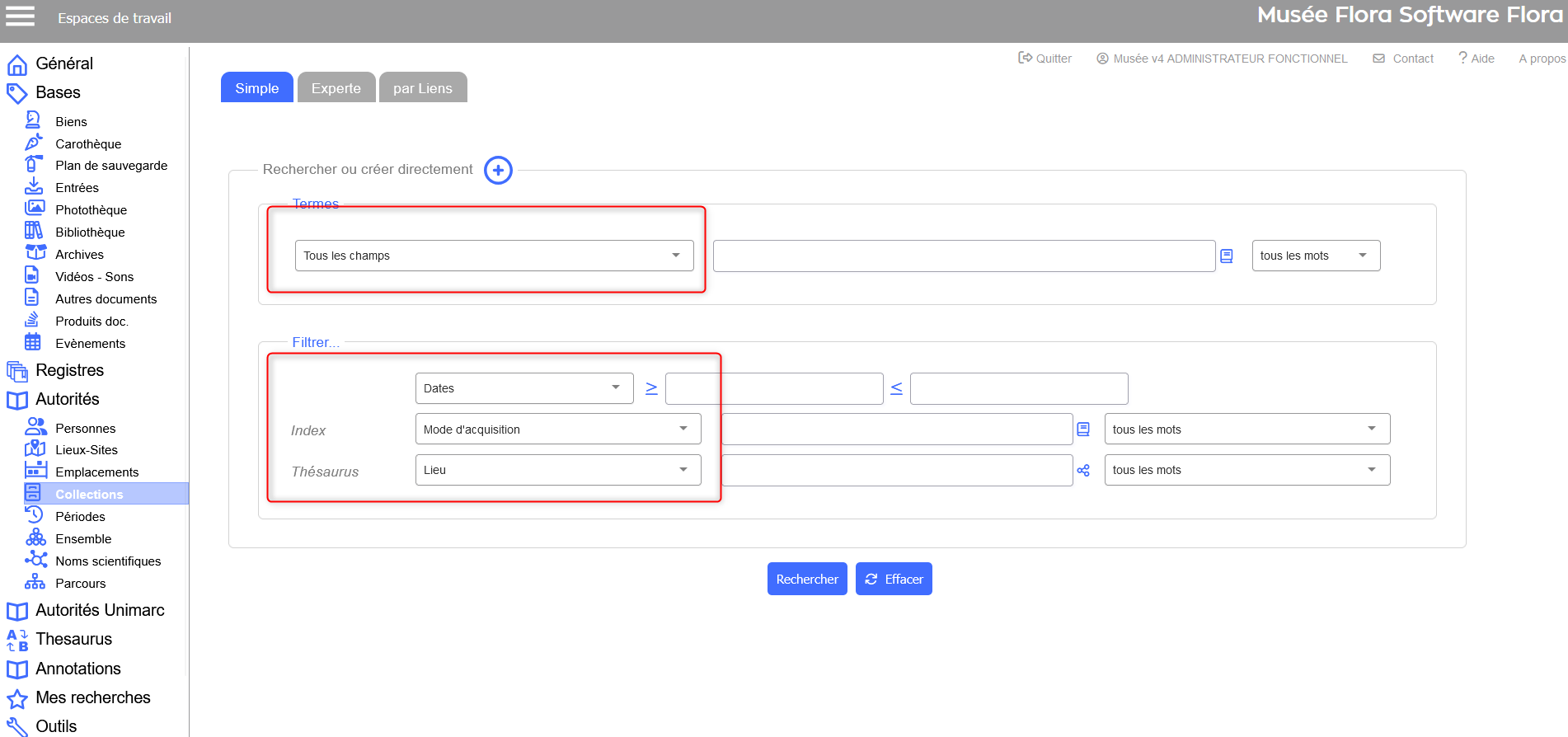Screen dimensions: 1568x737
Task: Click the Outils wrench icon
Action: coord(17,727)
